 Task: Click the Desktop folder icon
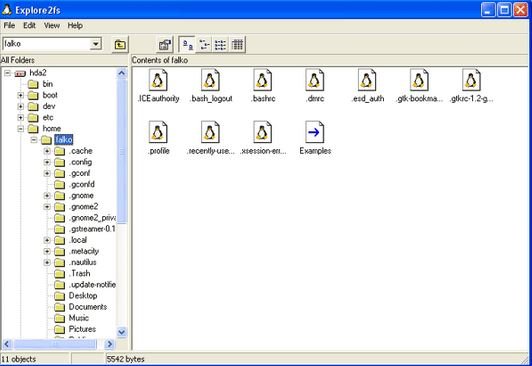(x=59, y=296)
